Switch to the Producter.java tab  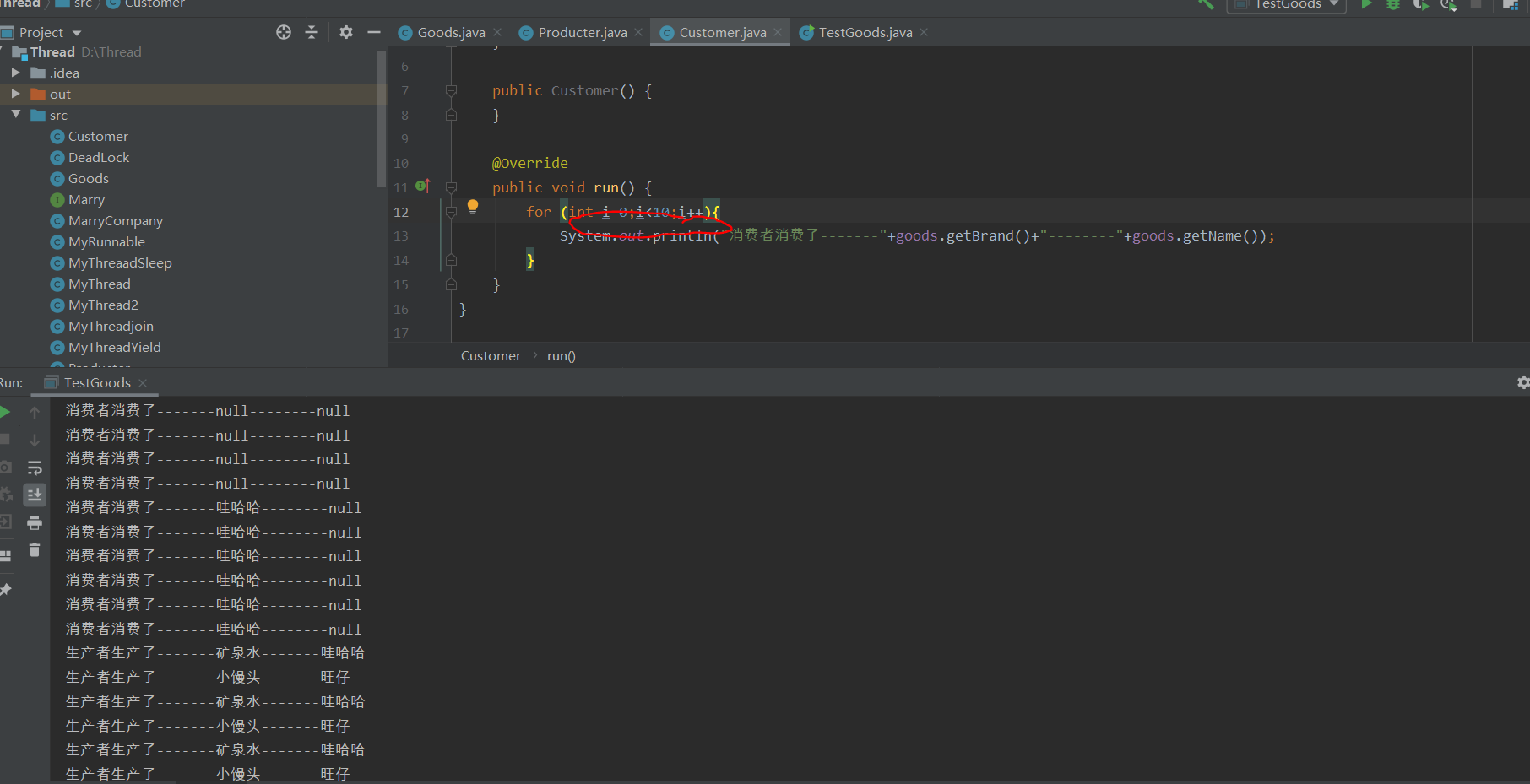[x=583, y=32]
